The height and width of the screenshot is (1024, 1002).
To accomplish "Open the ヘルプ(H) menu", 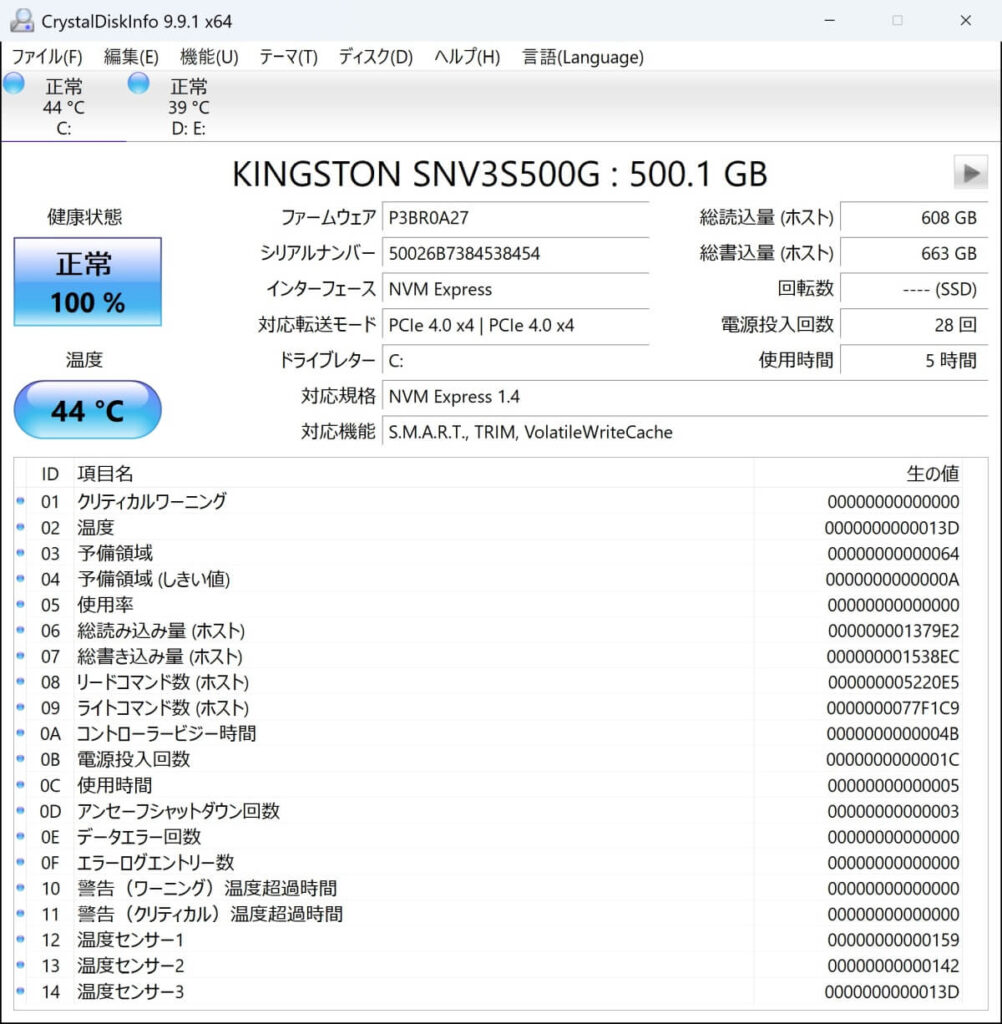I will point(467,57).
